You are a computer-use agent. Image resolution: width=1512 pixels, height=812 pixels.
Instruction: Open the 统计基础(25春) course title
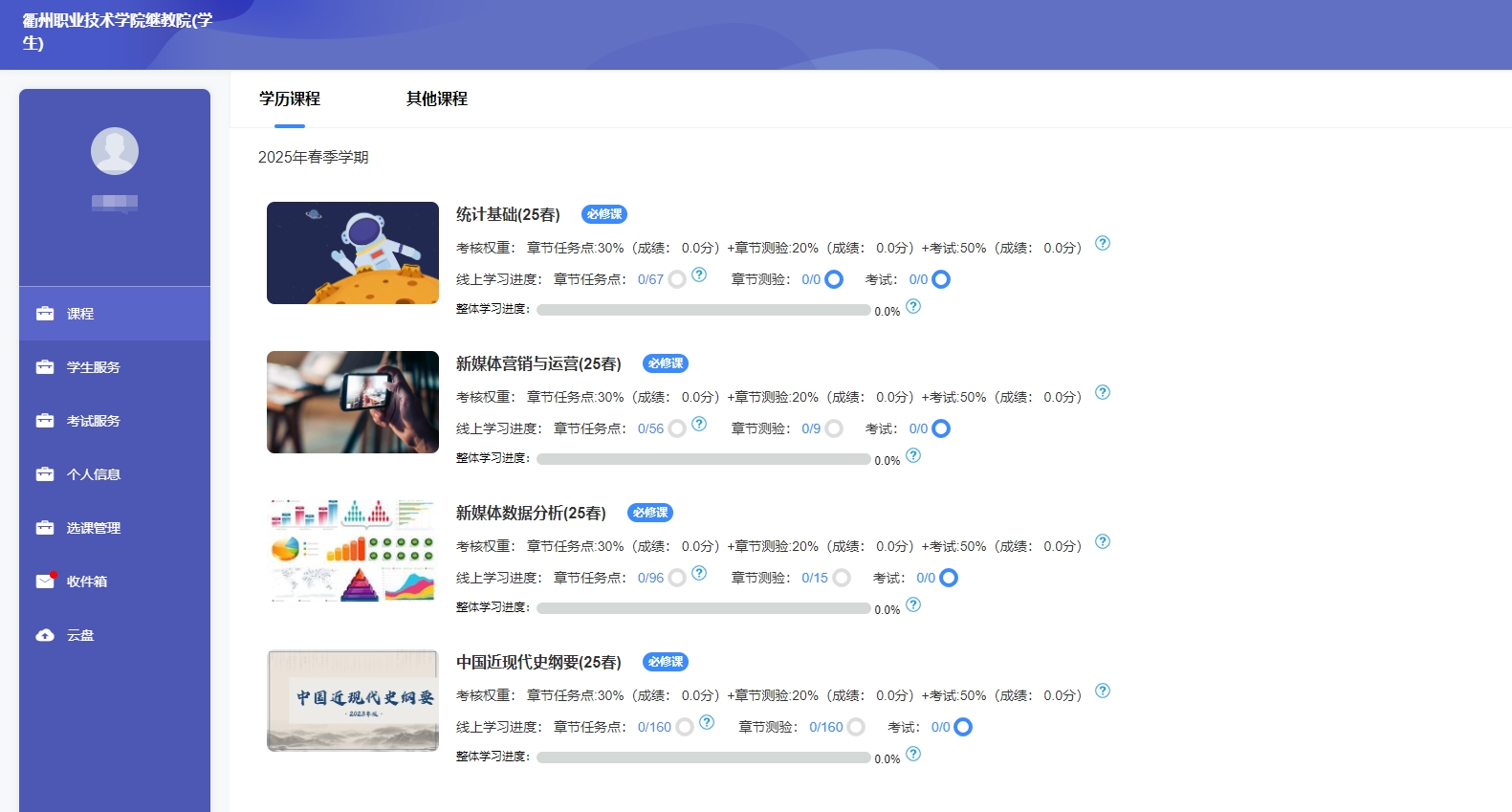[x=508, y=214]
